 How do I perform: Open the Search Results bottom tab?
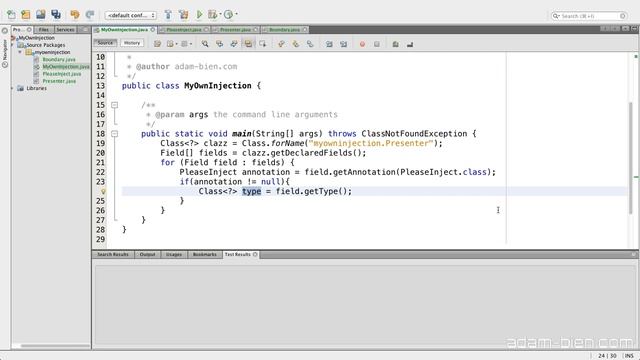pos(113,254)
